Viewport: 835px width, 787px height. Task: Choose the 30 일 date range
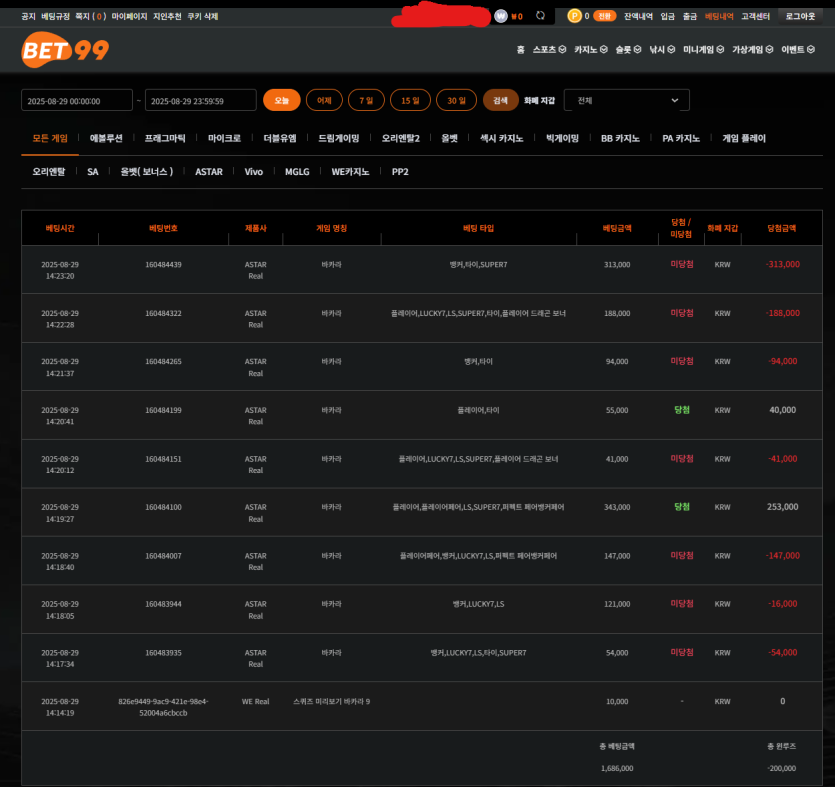pos(456,100)
